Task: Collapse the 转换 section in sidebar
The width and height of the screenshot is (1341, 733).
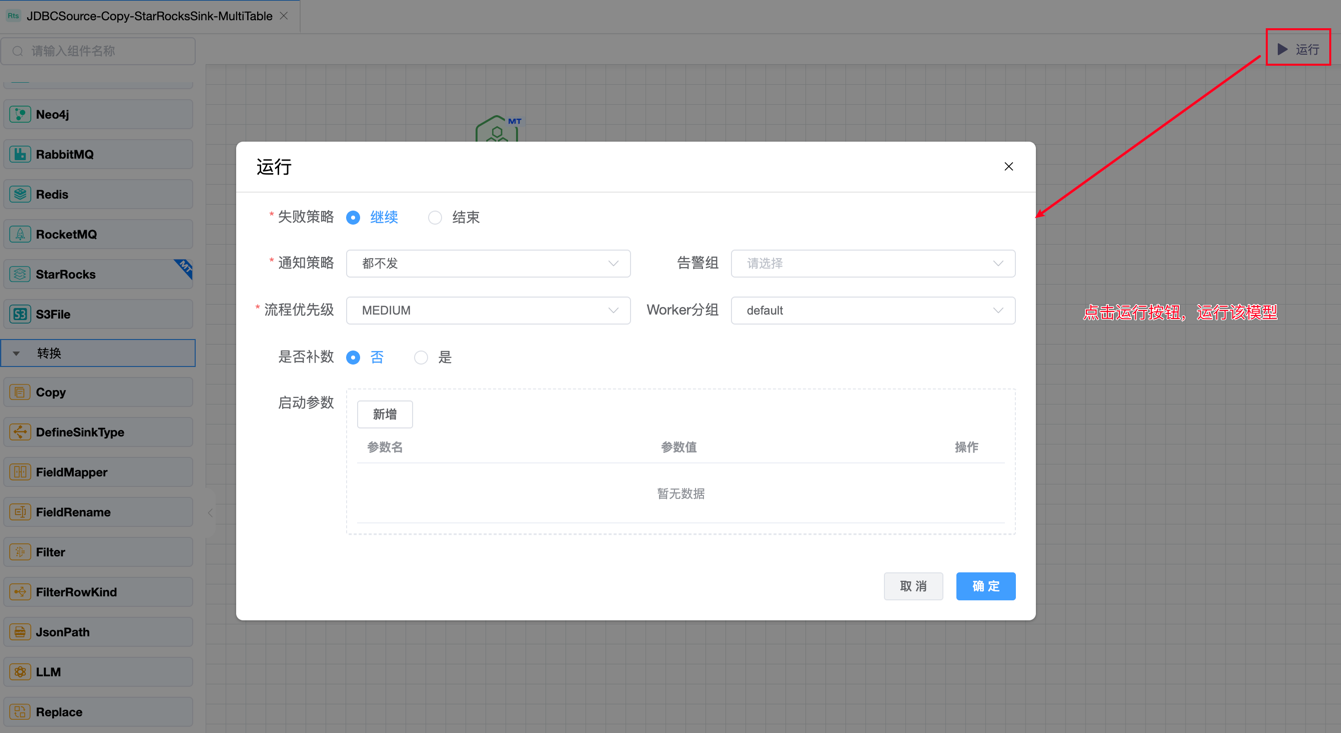Action: 17,353
